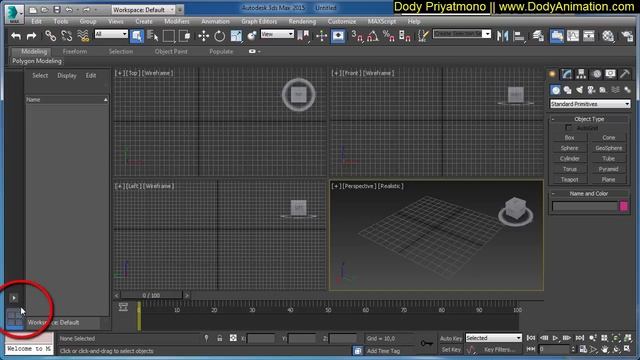Toggle the 3D Snaps button
This screenshot has height=360, width=640.
coord(357,36)
